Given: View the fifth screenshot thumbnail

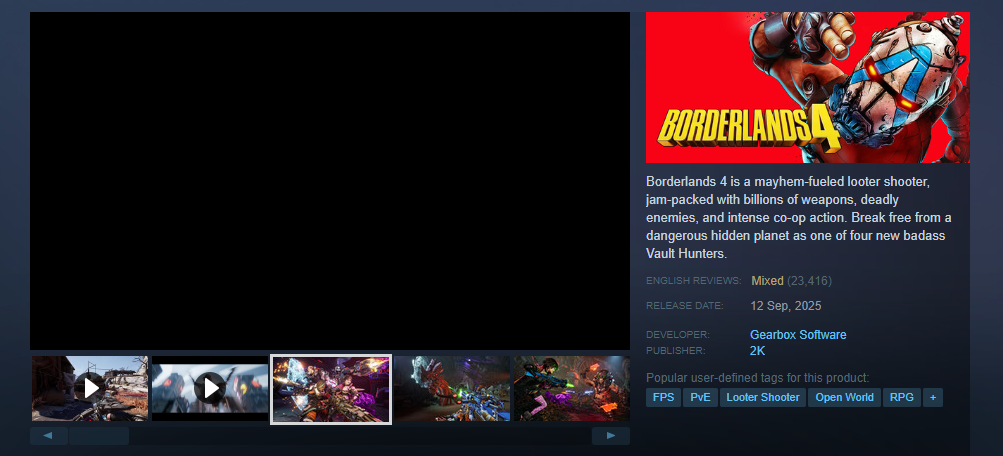Looking at the screenshot, I should (571, 388).
